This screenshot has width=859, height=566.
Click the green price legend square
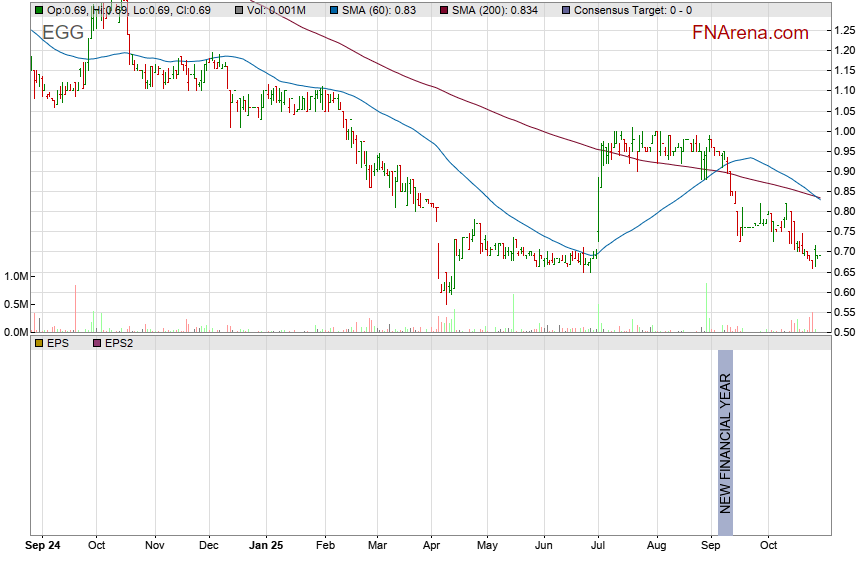tap(38, 9)
